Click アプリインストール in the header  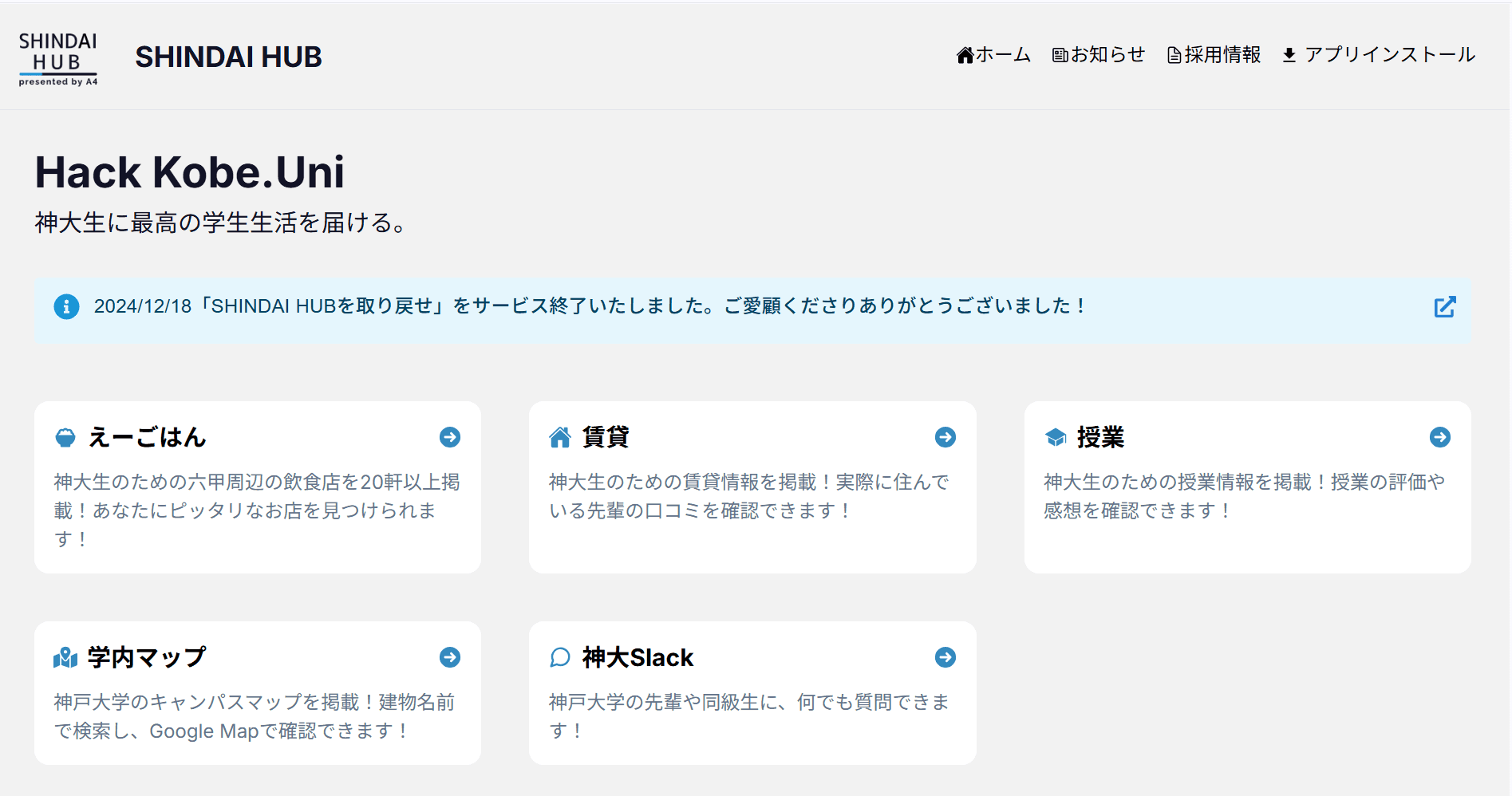tap(1390, 54)
